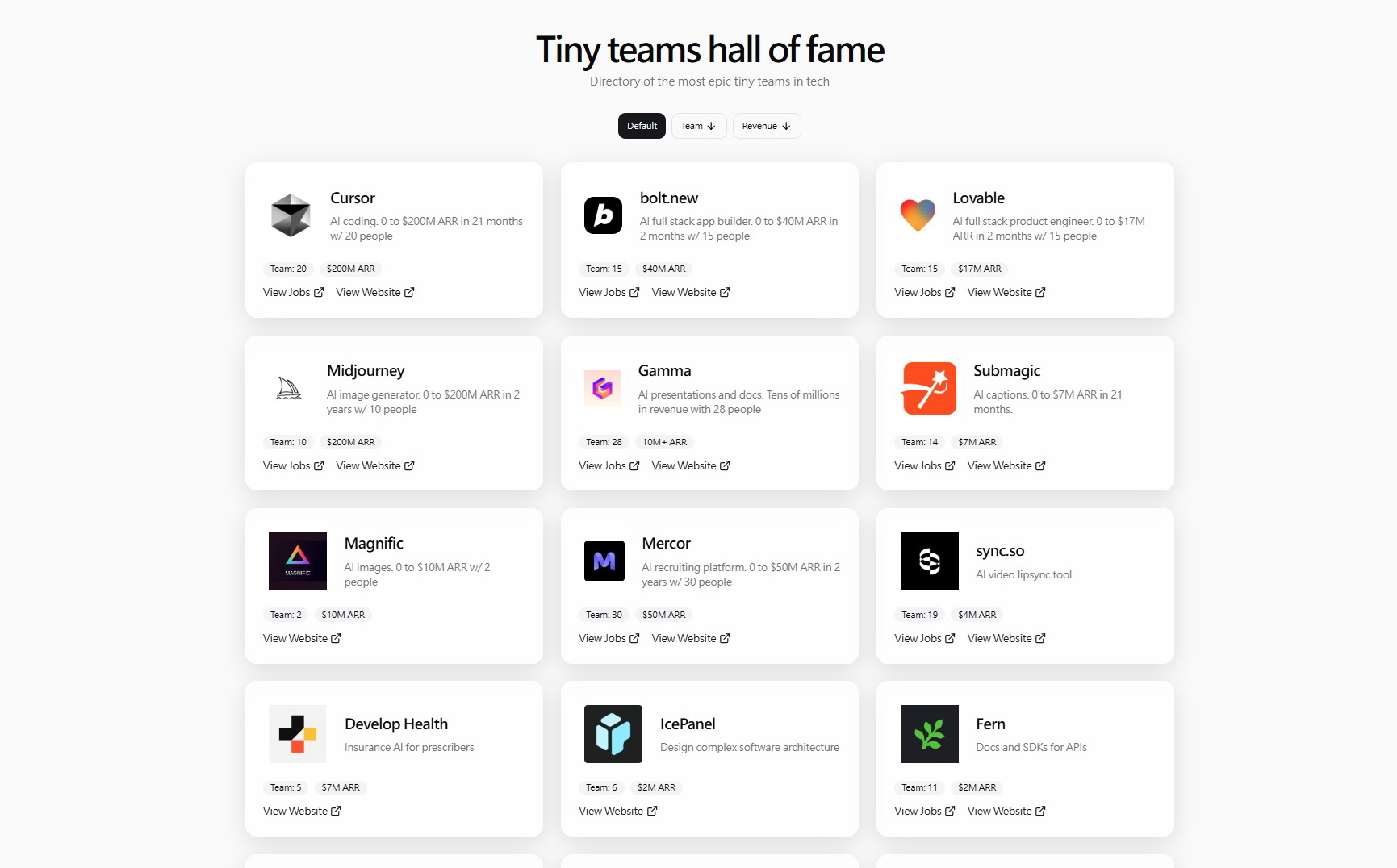Sort the list by Team size
Screen dimensions: 1397x868
699,126
